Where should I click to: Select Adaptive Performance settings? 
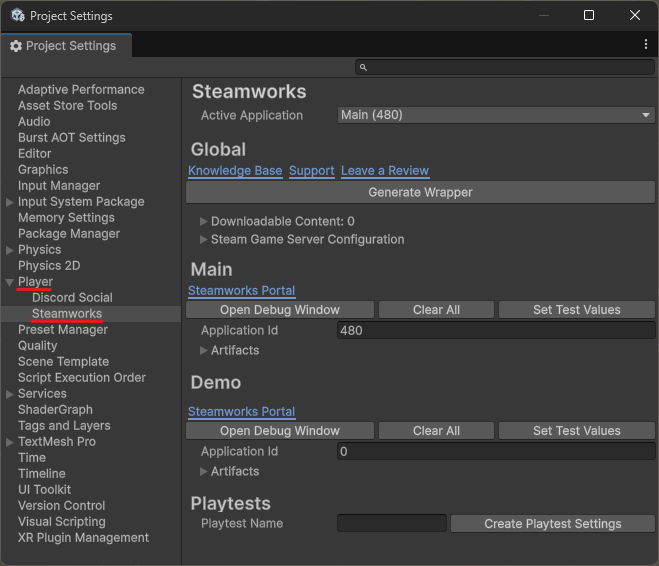pyautogui.click(x=81, y=90)
